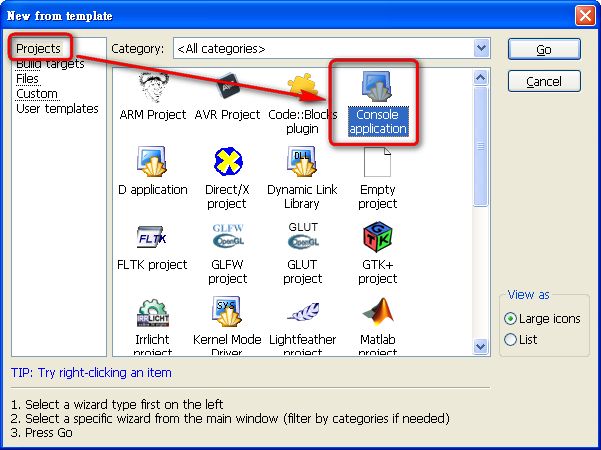Click the 'D application' label text
The width and height of the screenshot is (601, 450).
(x=153, y=190)
